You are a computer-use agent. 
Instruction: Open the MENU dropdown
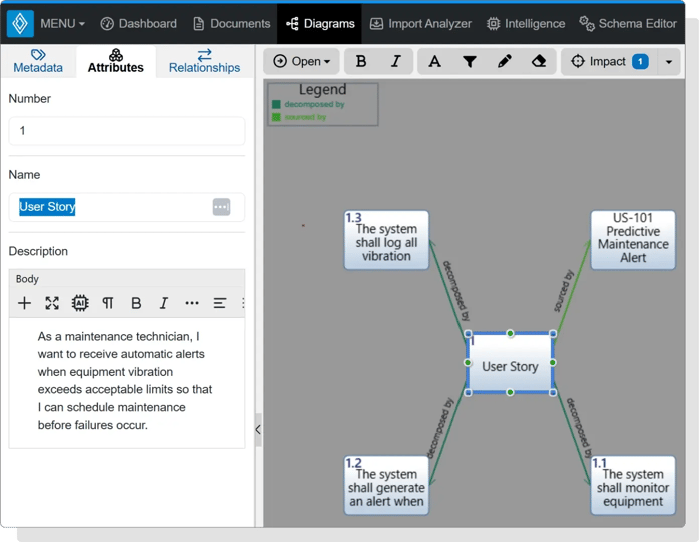coord(62,24)
